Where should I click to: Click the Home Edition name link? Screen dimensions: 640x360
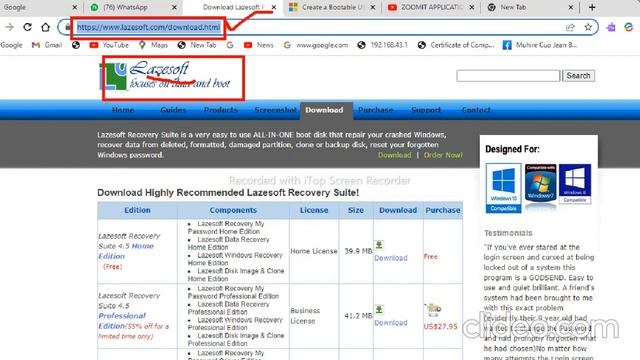(126, 251)
